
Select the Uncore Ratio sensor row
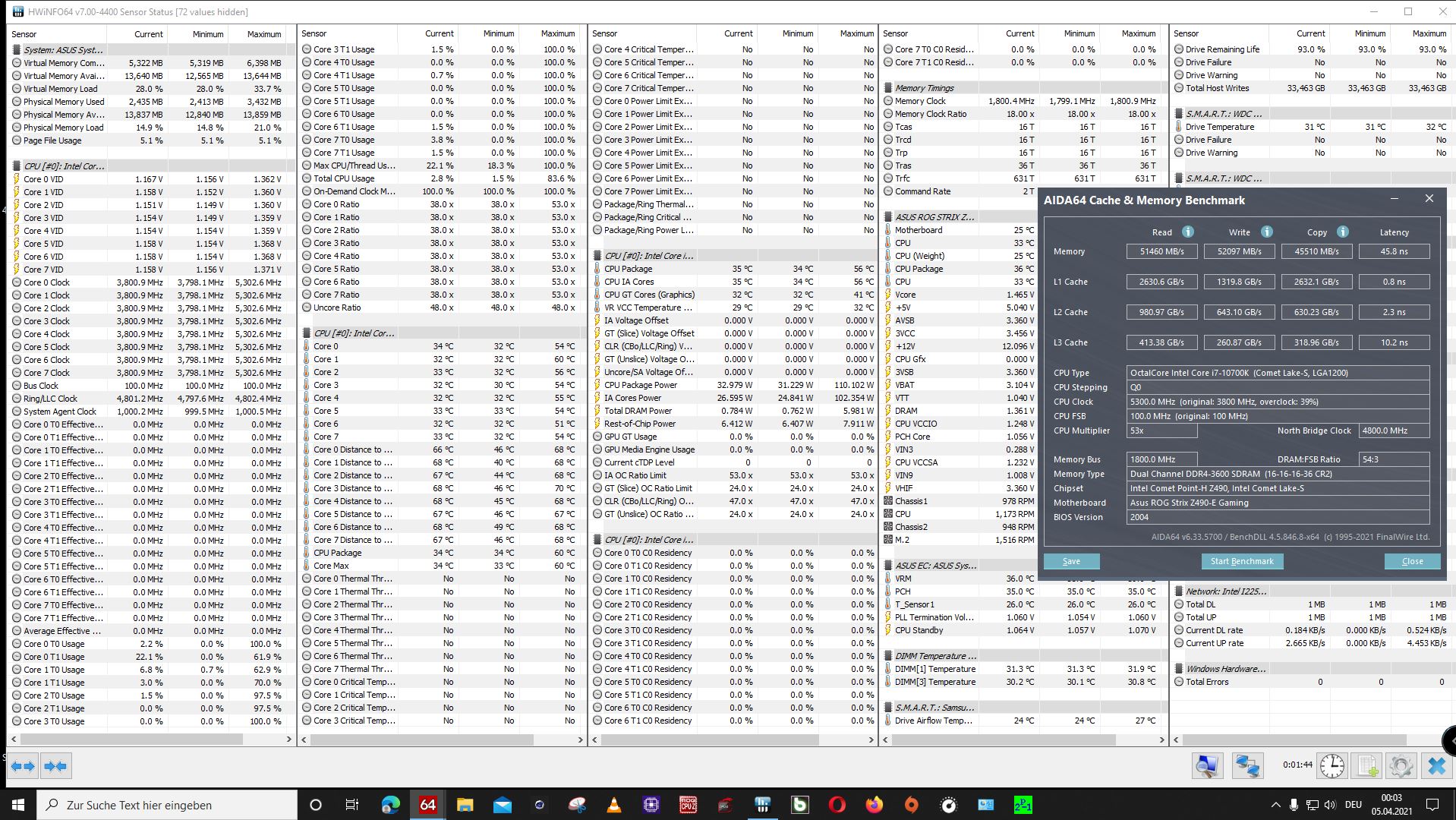441,307
